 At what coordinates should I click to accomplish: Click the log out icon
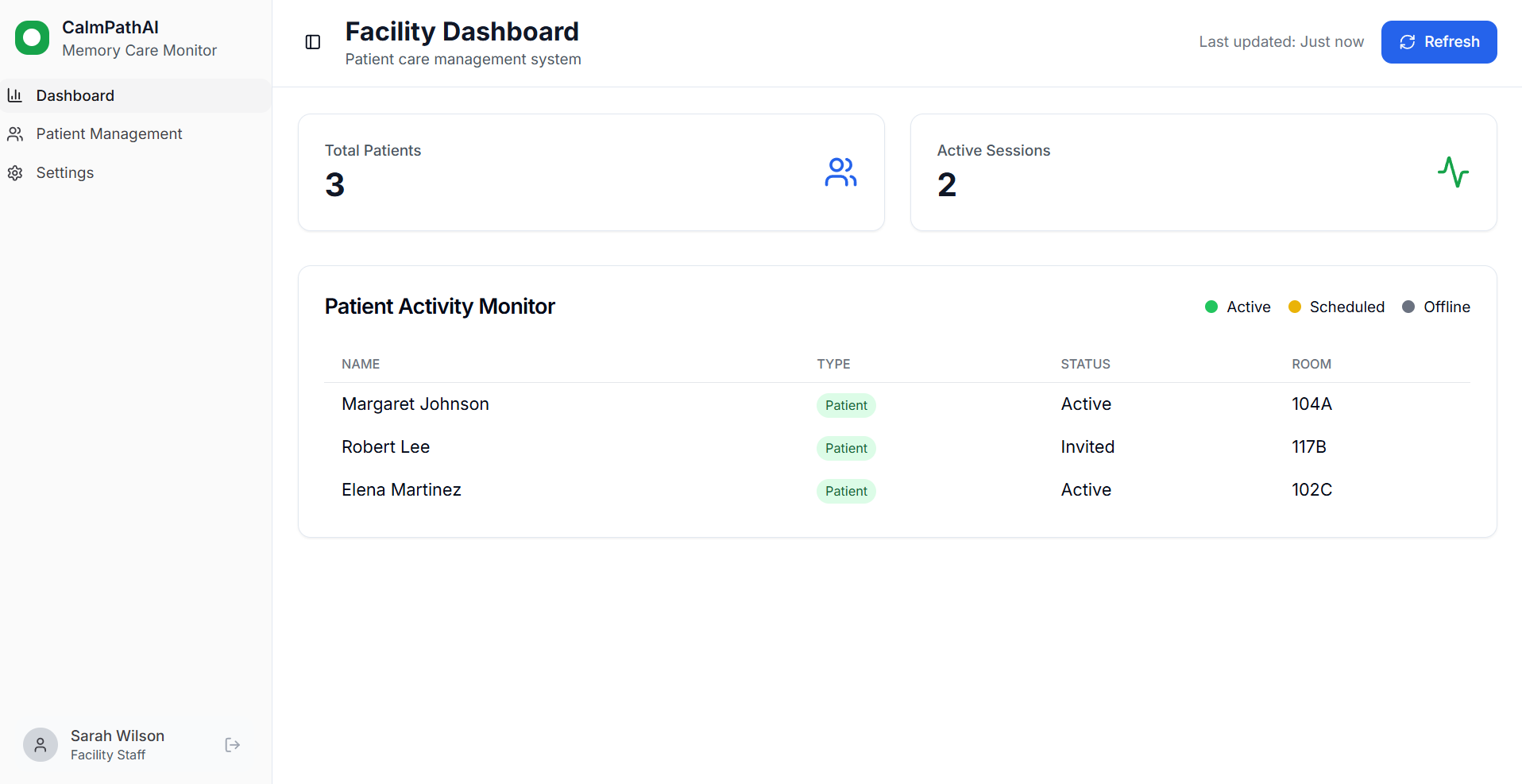pos(232,745)
